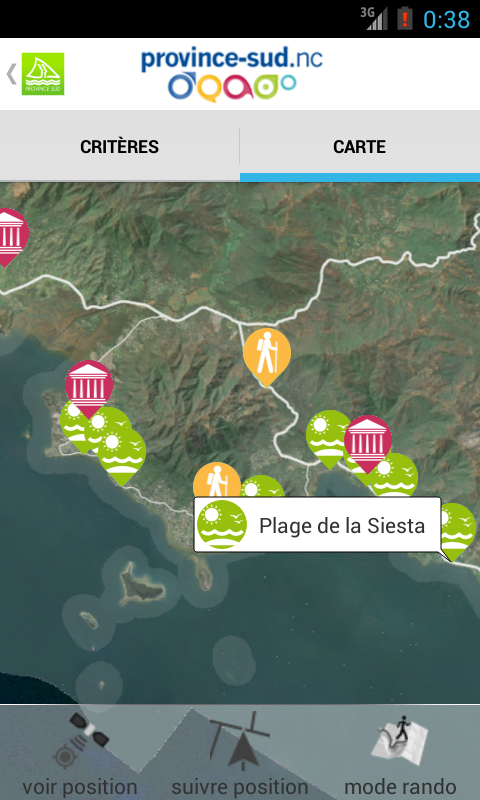480x800 pixels.
Task: Go back using the left chevron
Action: (11, 74)
